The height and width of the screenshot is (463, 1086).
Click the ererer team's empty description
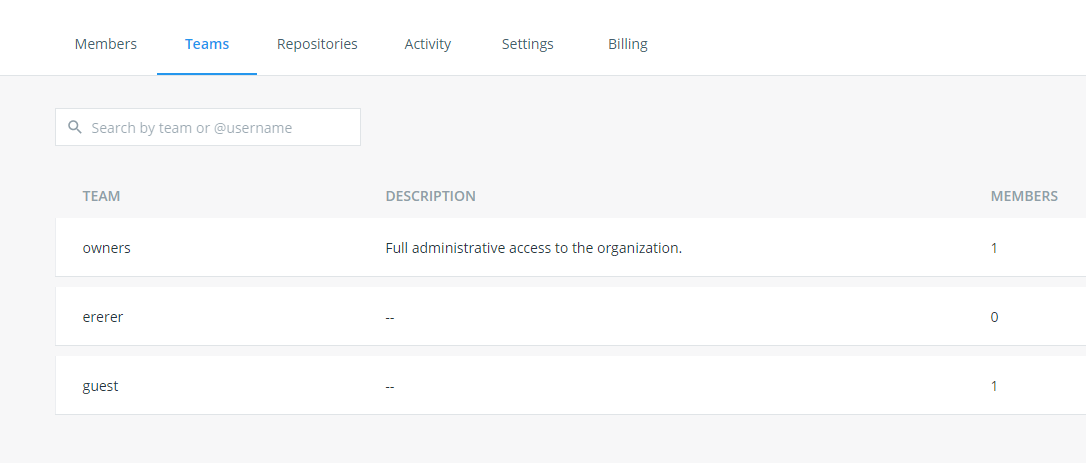[x=390, y=317]
